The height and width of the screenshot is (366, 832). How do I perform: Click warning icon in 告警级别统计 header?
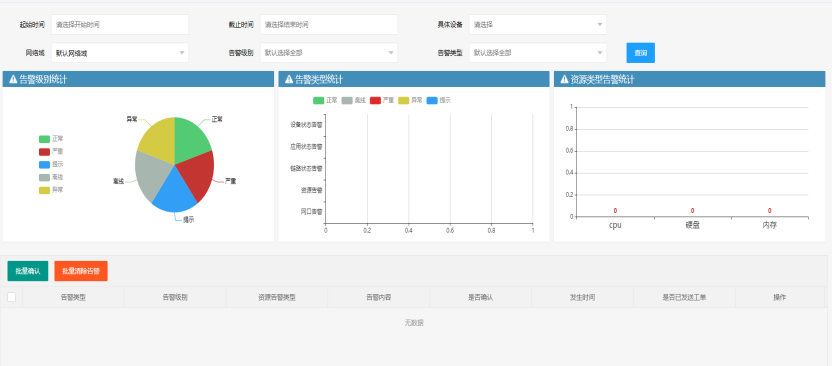(13, 80)
